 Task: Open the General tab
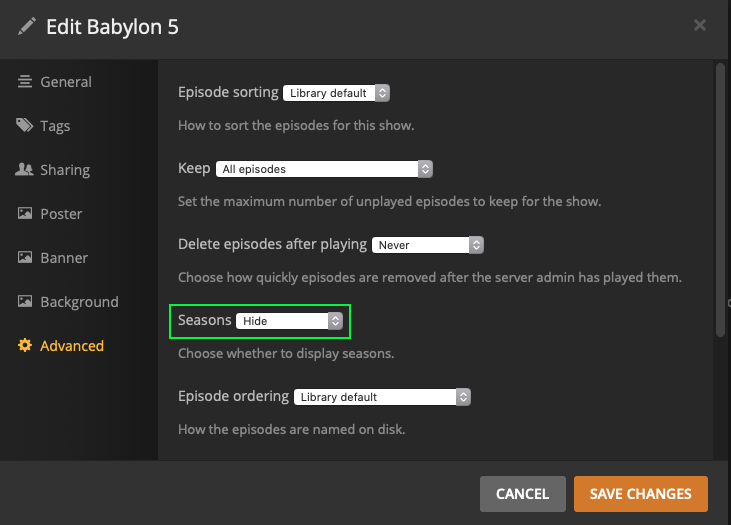[66, 82]
